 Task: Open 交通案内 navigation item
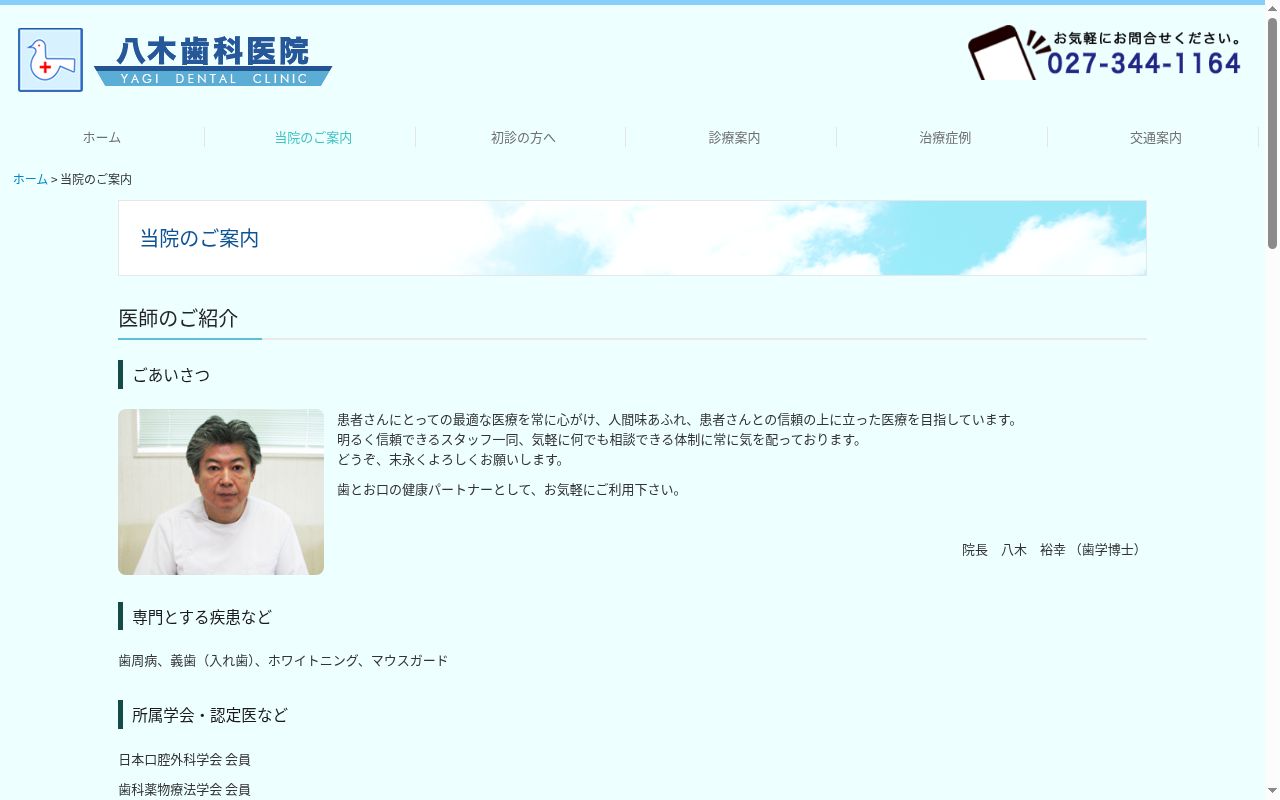coord(1156,138)
